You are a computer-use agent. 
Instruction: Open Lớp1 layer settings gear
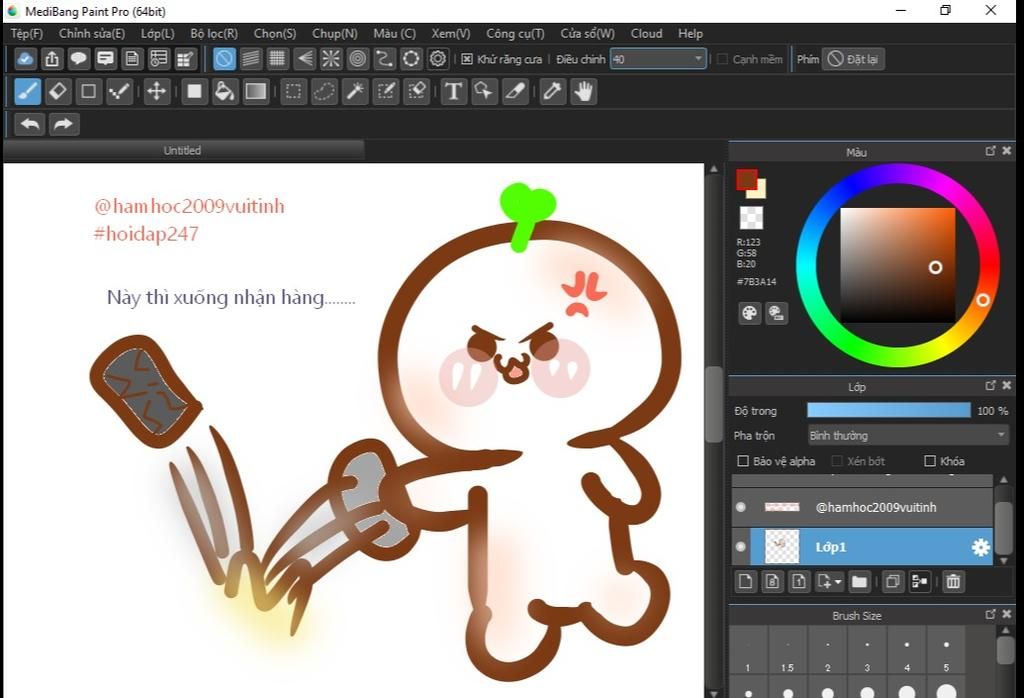pyautogui.click(x=981, y=547)
